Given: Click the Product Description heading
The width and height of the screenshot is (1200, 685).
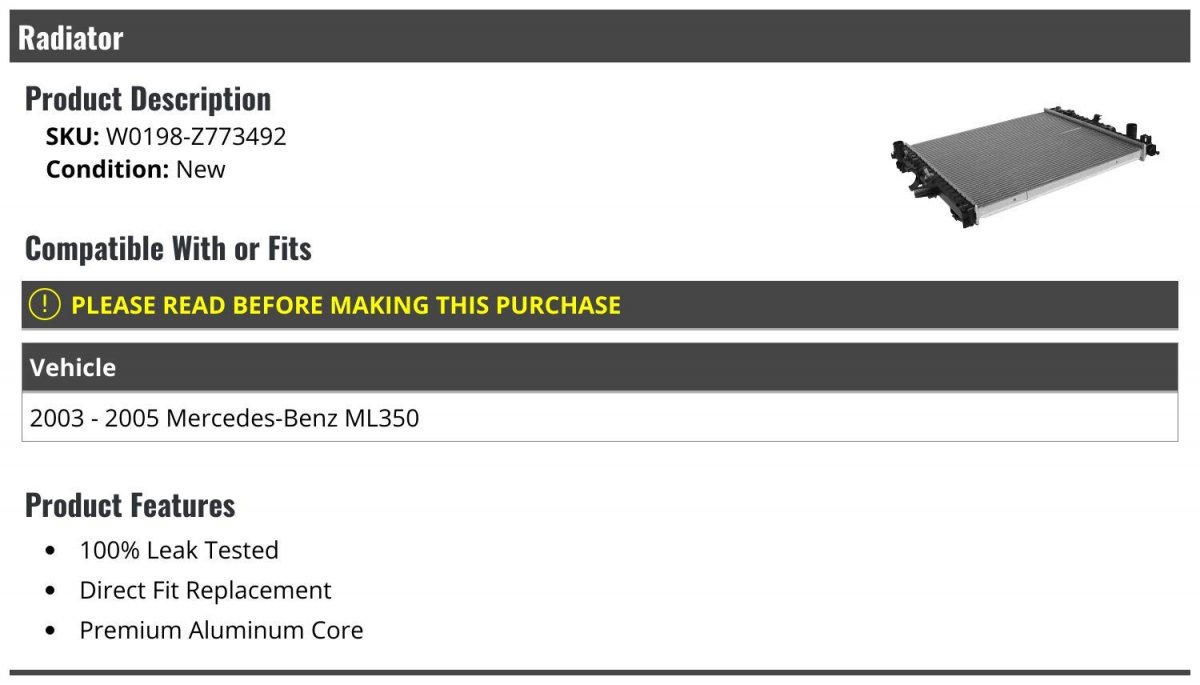Looking at the screenshot, I should tap(148, 99).
